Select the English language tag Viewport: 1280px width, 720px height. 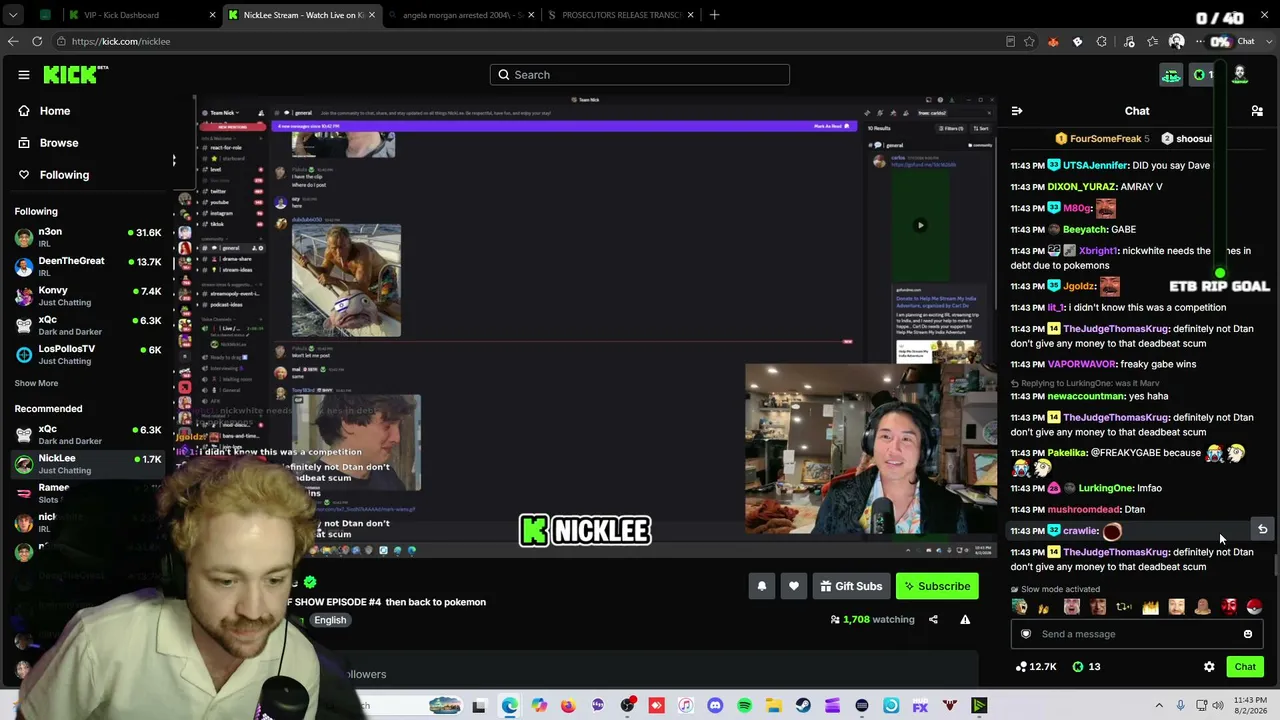tap(329, 620)
